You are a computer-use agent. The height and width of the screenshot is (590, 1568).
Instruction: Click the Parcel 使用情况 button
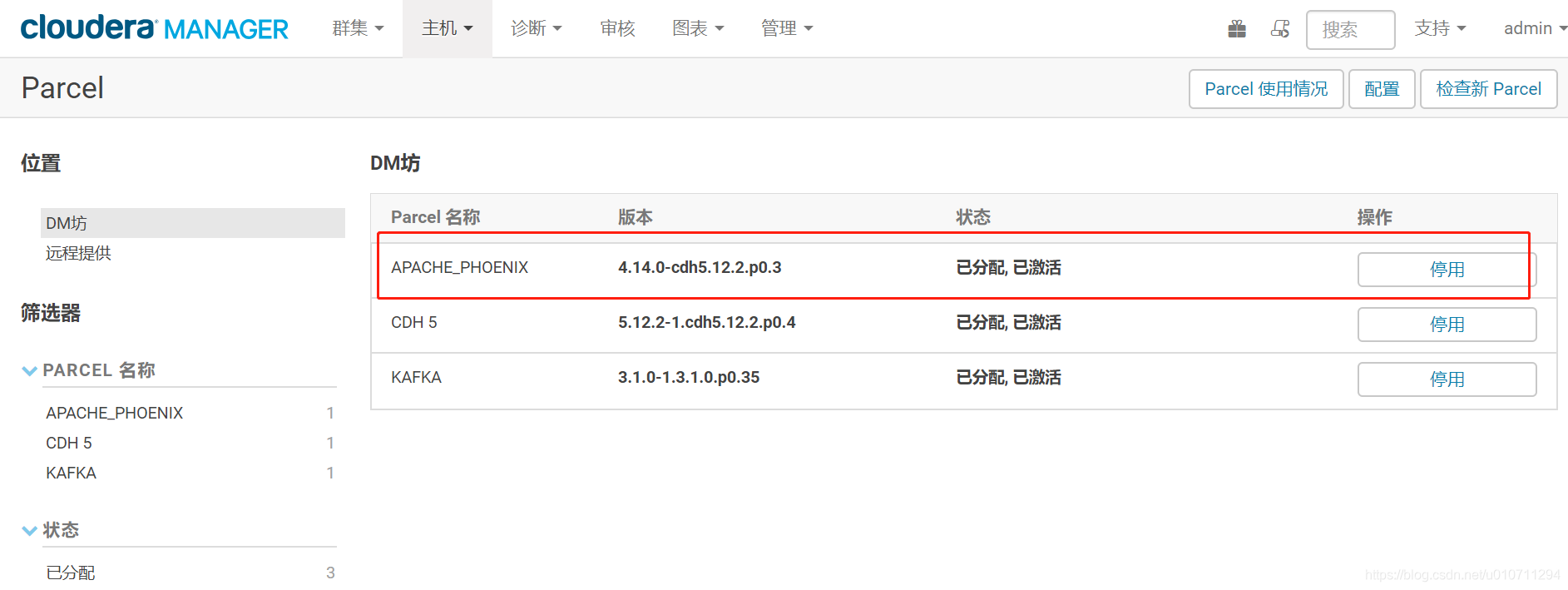1266,89
